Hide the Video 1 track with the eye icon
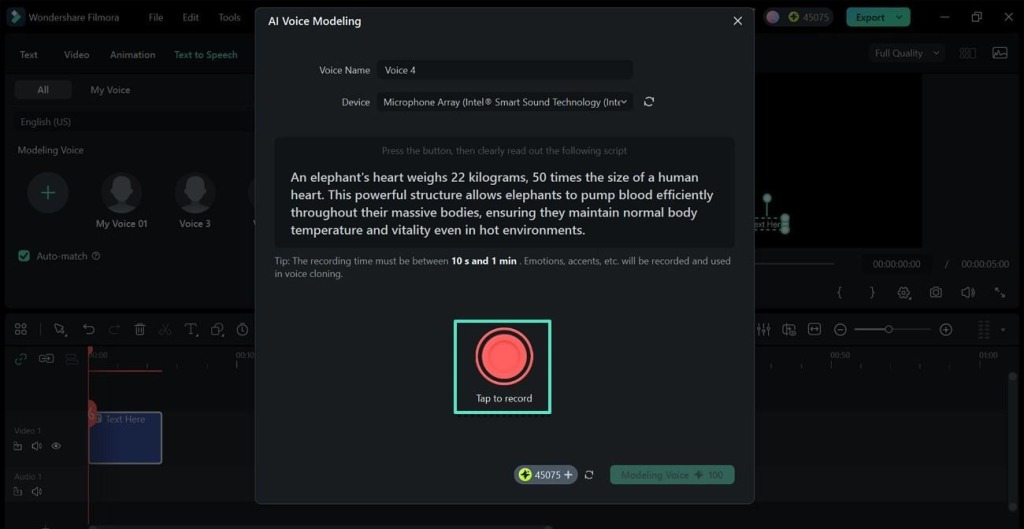The height and width of the screenshot is (529, 1024). pos(56,446)
